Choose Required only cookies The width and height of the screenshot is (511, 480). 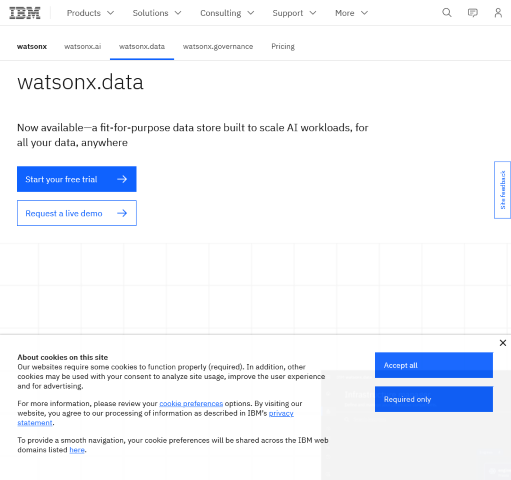[x=434, y=399]
